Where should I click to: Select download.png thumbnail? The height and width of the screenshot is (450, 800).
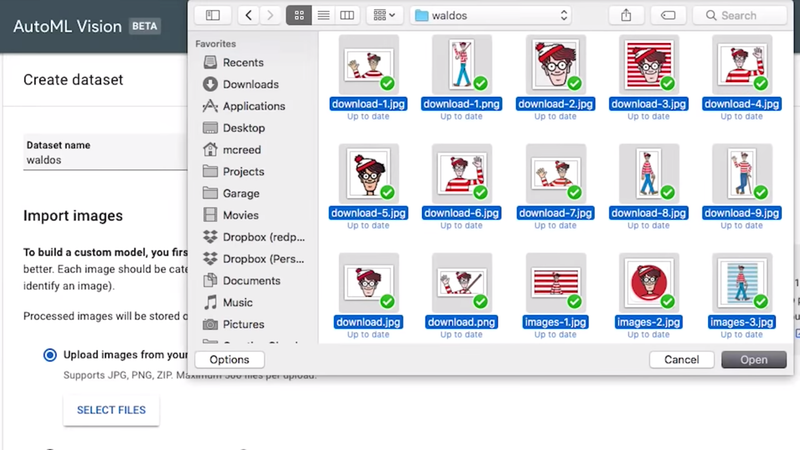[462, 283]
